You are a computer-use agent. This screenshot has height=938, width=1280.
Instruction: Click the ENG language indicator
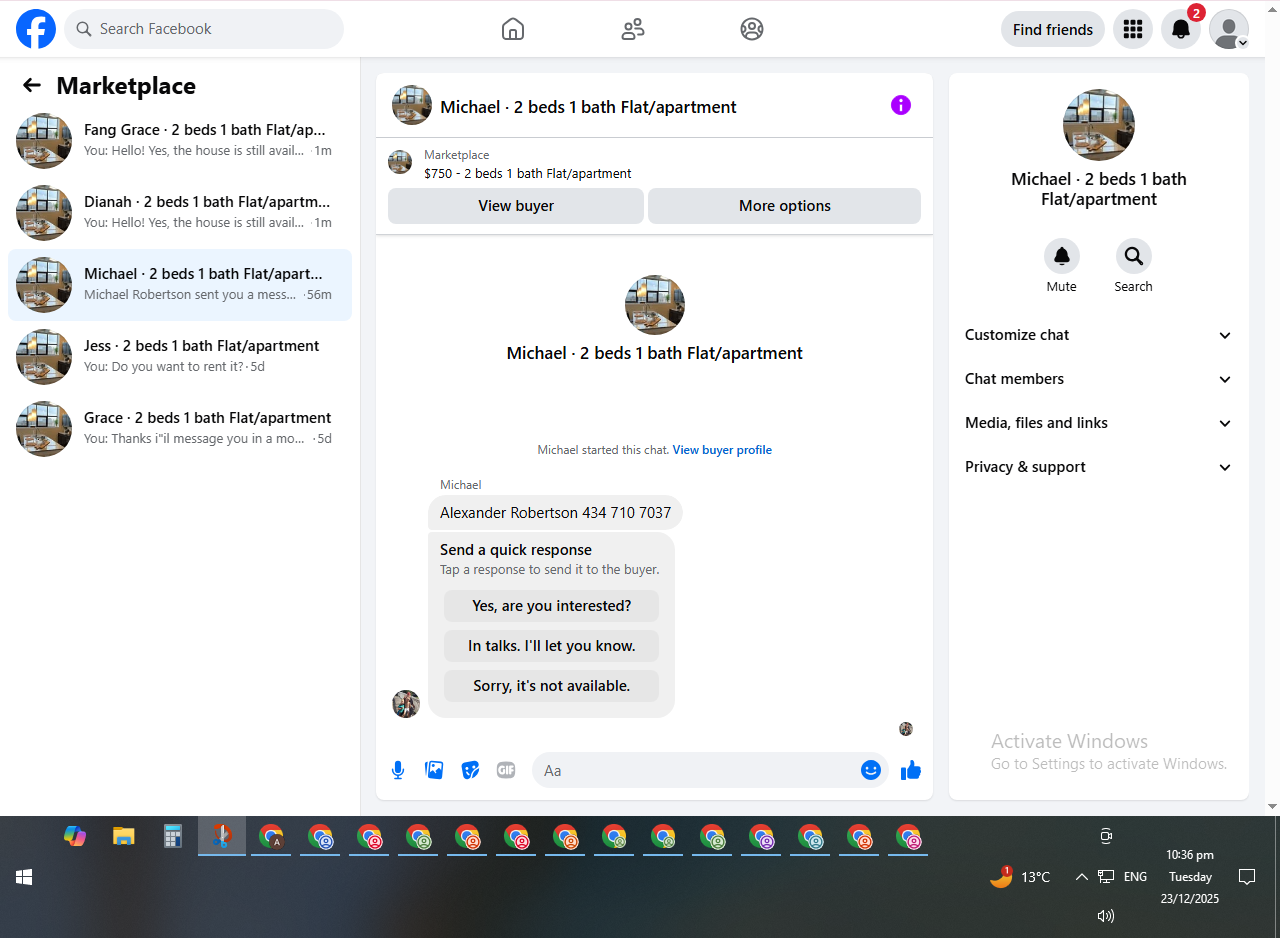click(1135, 877)
